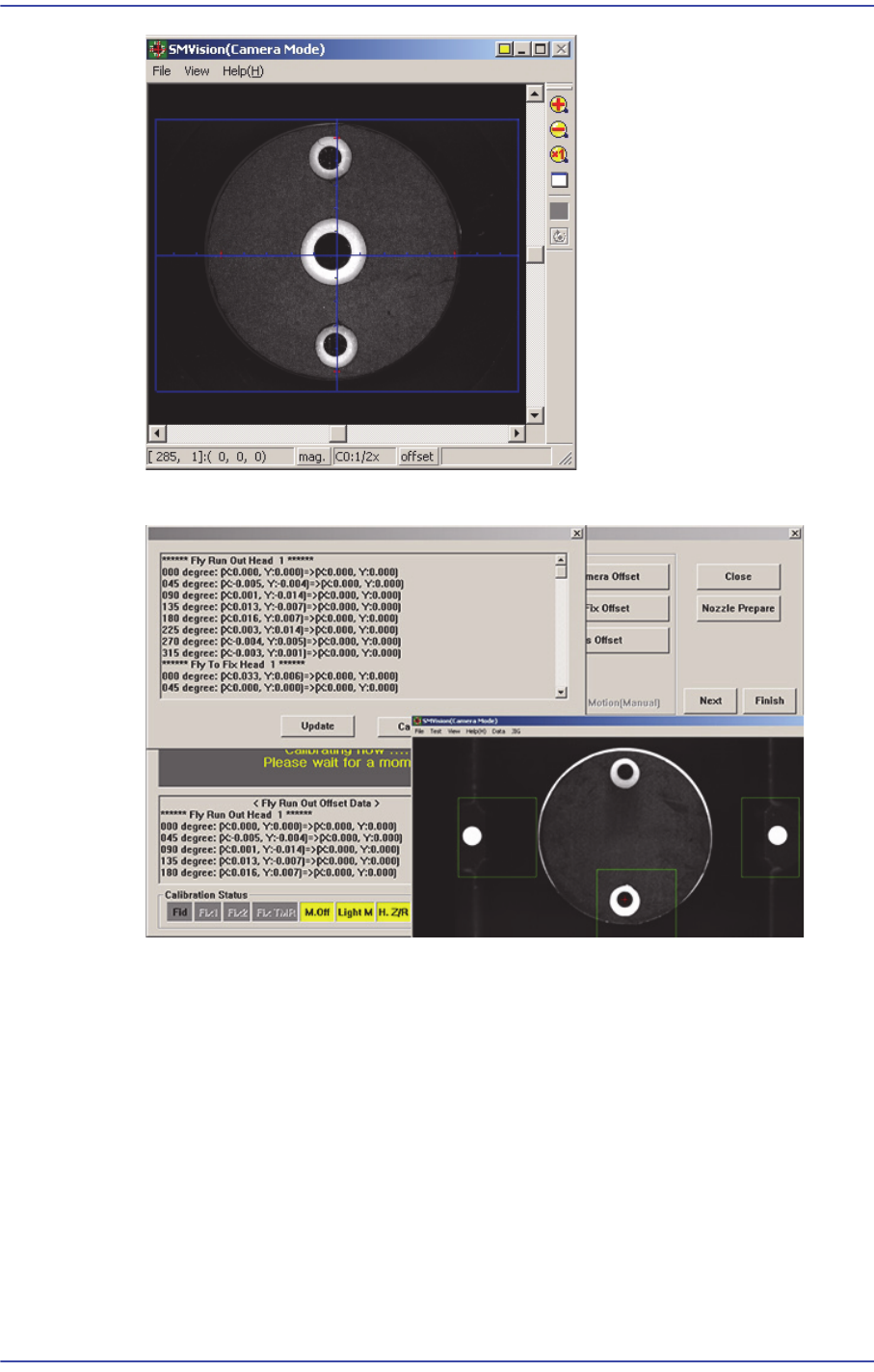Select the '315 degree' log row
The height and width of the screenshot is (1372, 874).
pyautogui.click(x=280, y=653)
